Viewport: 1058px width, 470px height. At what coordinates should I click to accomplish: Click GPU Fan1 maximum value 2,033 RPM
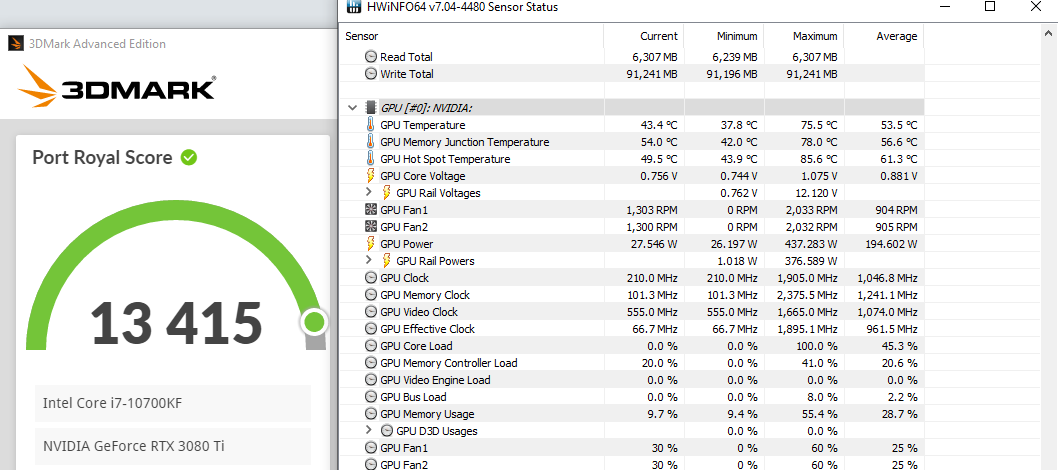[x=812, y=210]
